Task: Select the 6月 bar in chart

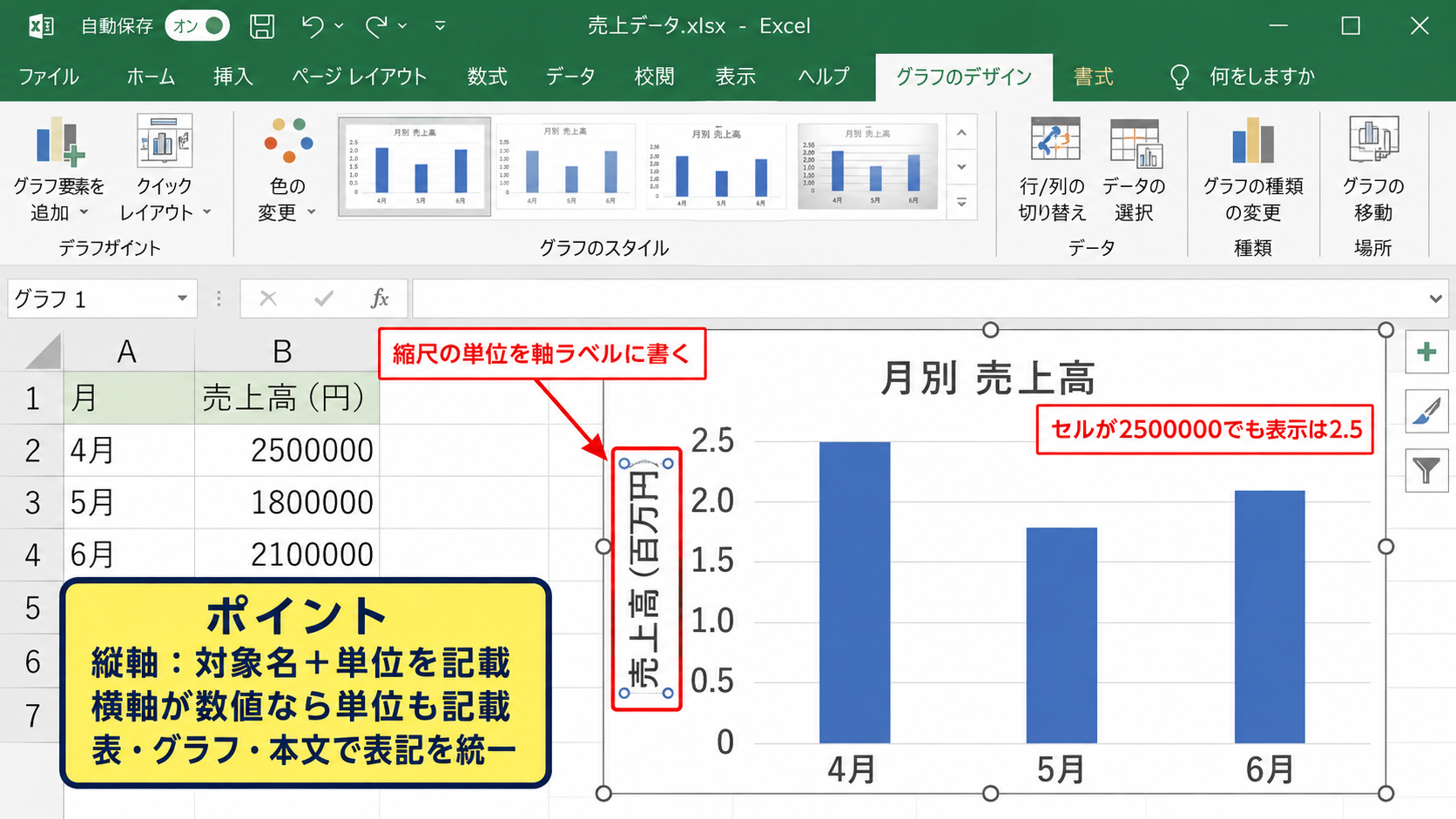Action: pyautogui.click(x=1270, y=616)
